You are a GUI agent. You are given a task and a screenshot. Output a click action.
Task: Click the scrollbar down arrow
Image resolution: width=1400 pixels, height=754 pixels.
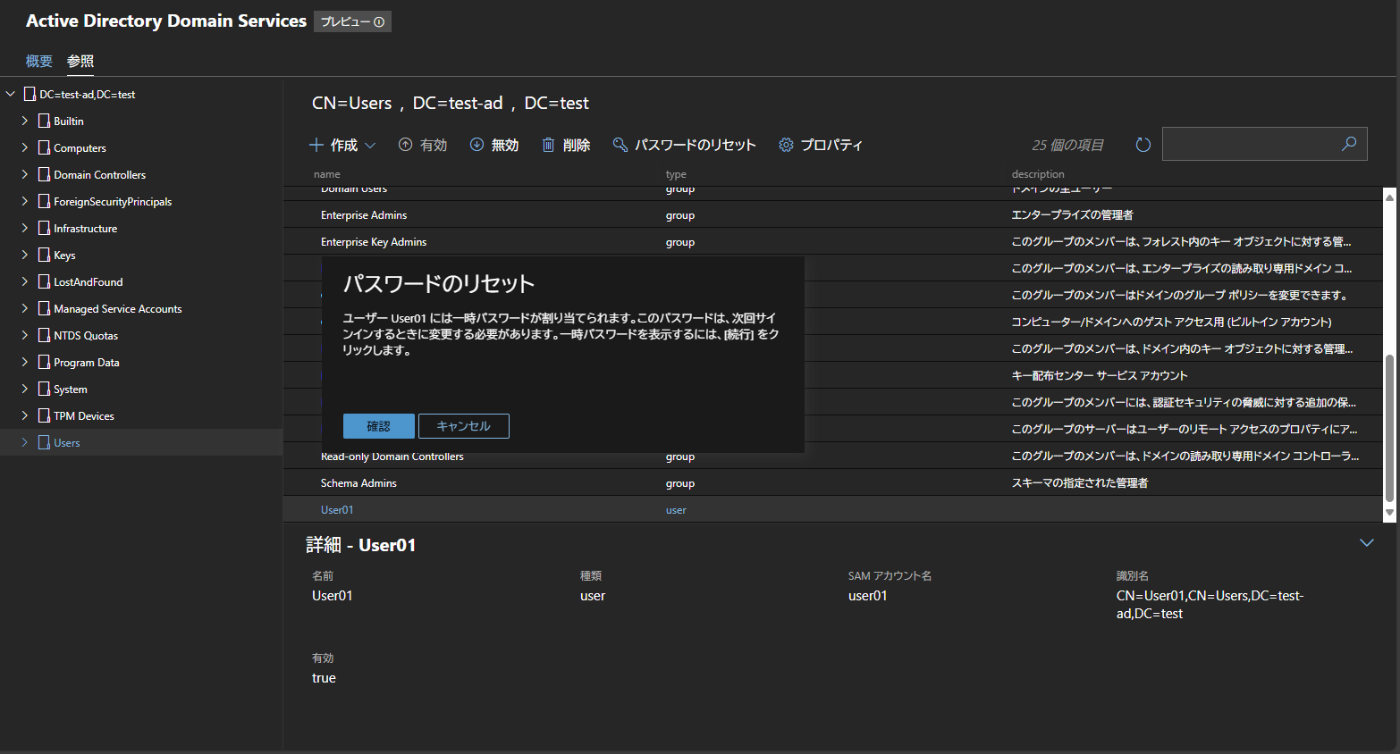click(x=1389, y=512)
